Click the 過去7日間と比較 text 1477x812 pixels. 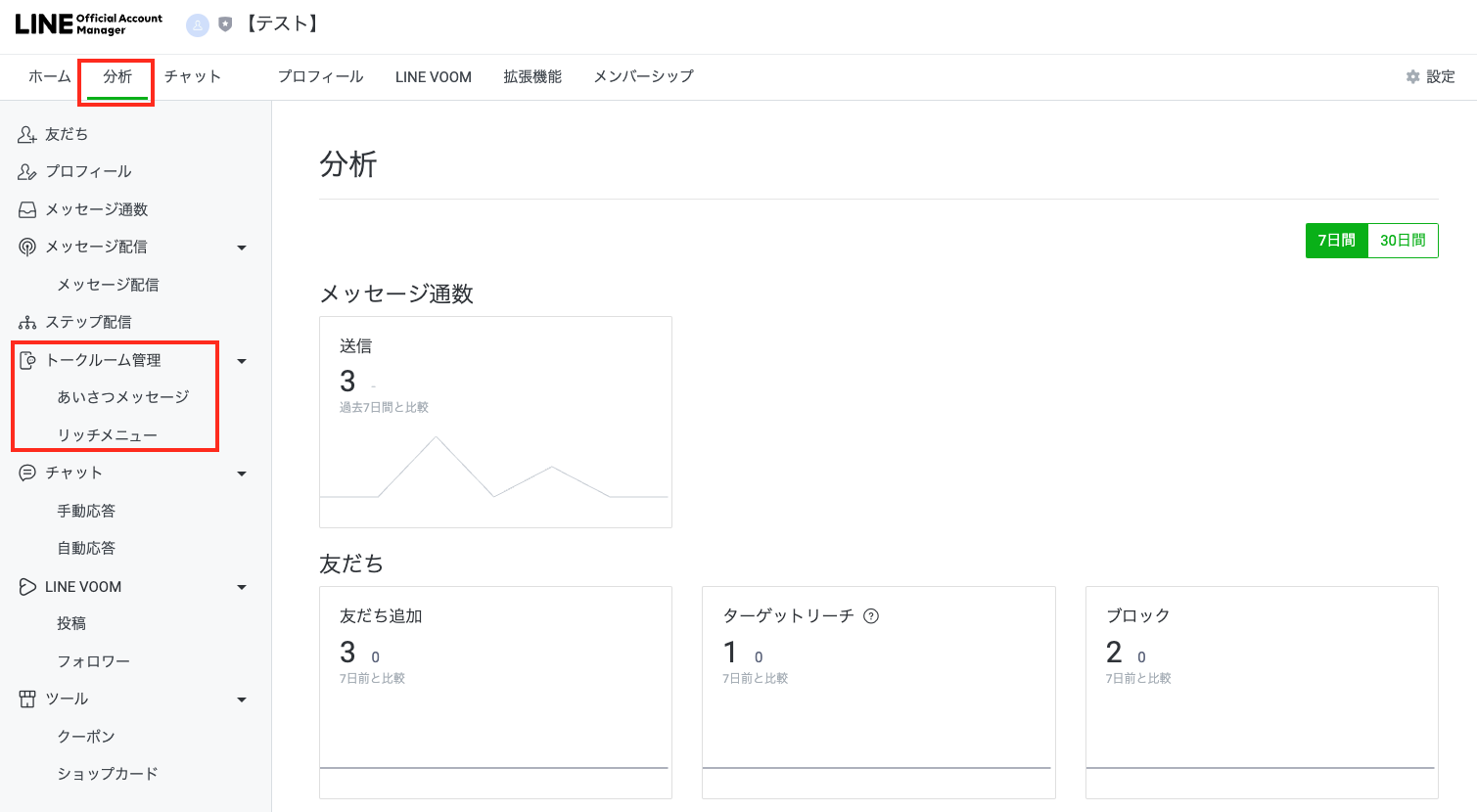pos(384,407)
